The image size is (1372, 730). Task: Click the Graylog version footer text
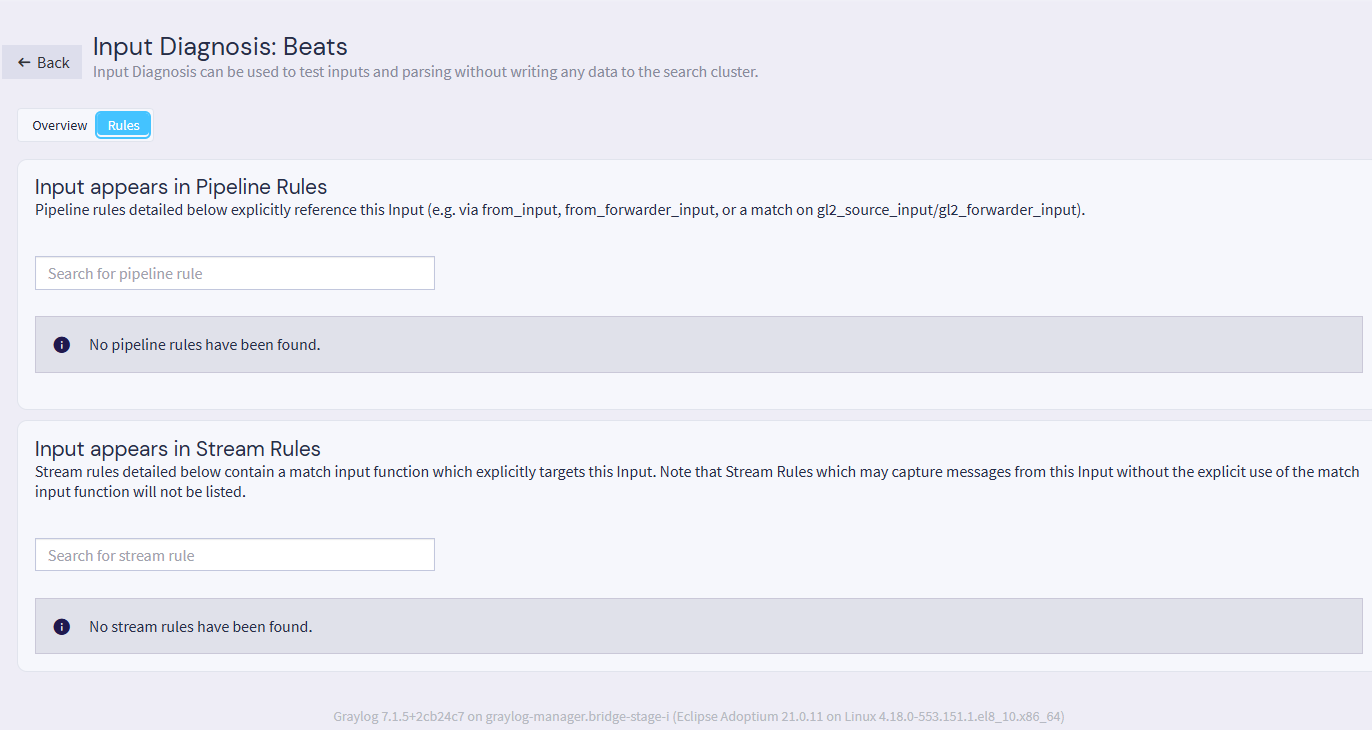[698, 716]
